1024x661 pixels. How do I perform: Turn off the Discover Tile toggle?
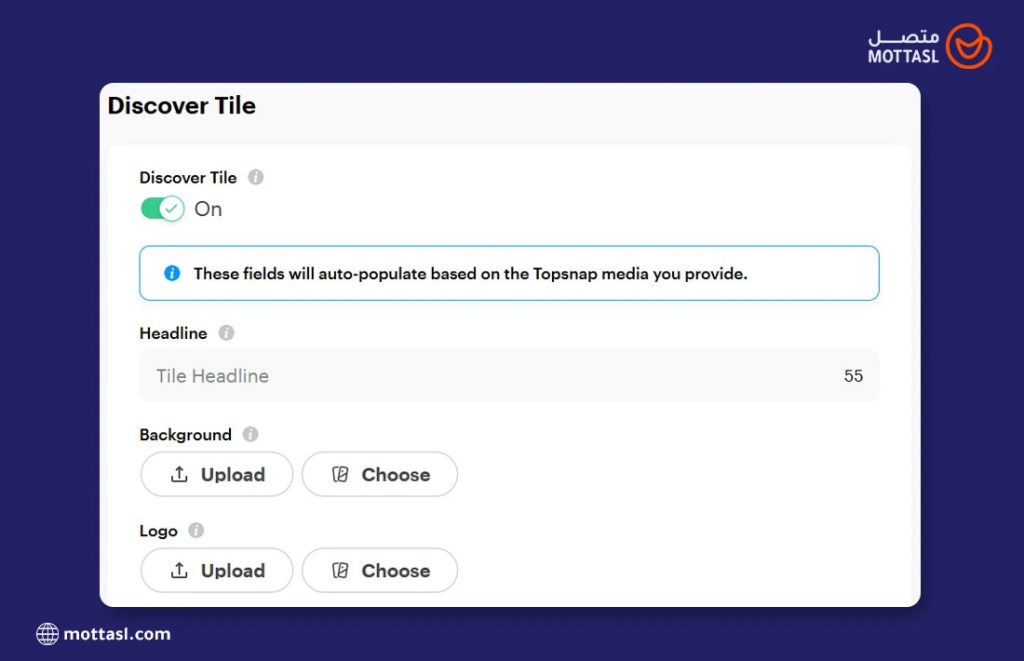click(x=162, y=209)
